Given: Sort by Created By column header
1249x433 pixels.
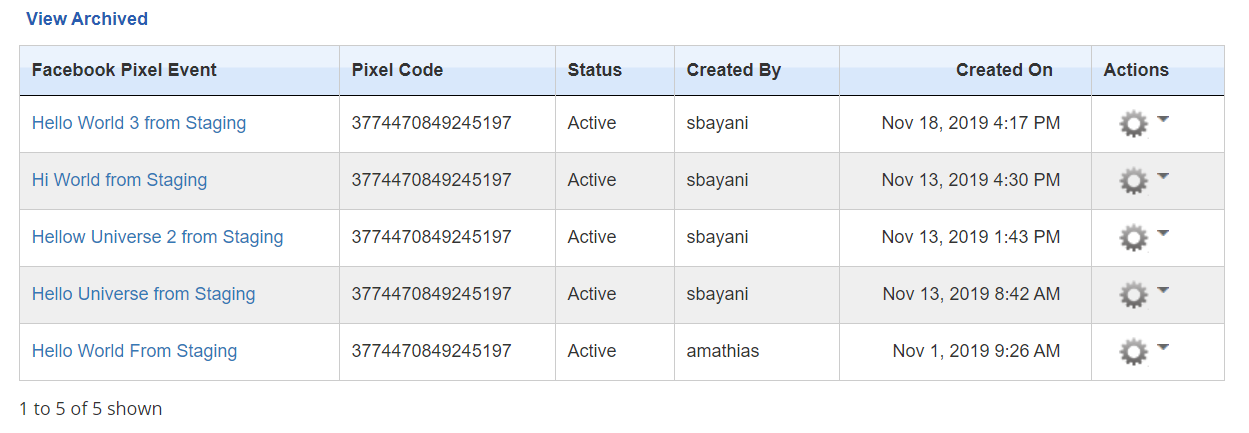Looking at the screenshot, I should click(x=733, y=70).
